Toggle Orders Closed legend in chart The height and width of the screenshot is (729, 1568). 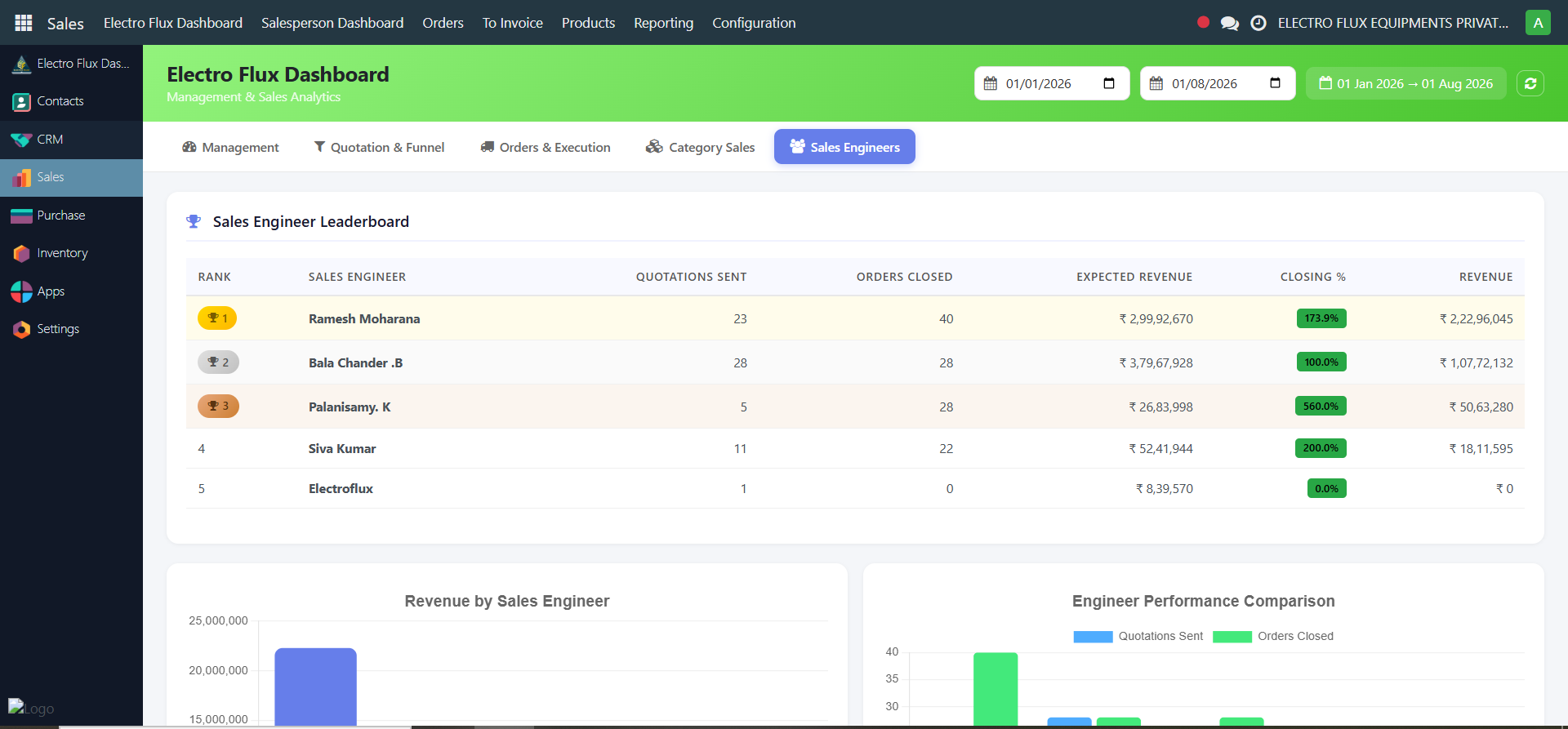pos(1273,637)
